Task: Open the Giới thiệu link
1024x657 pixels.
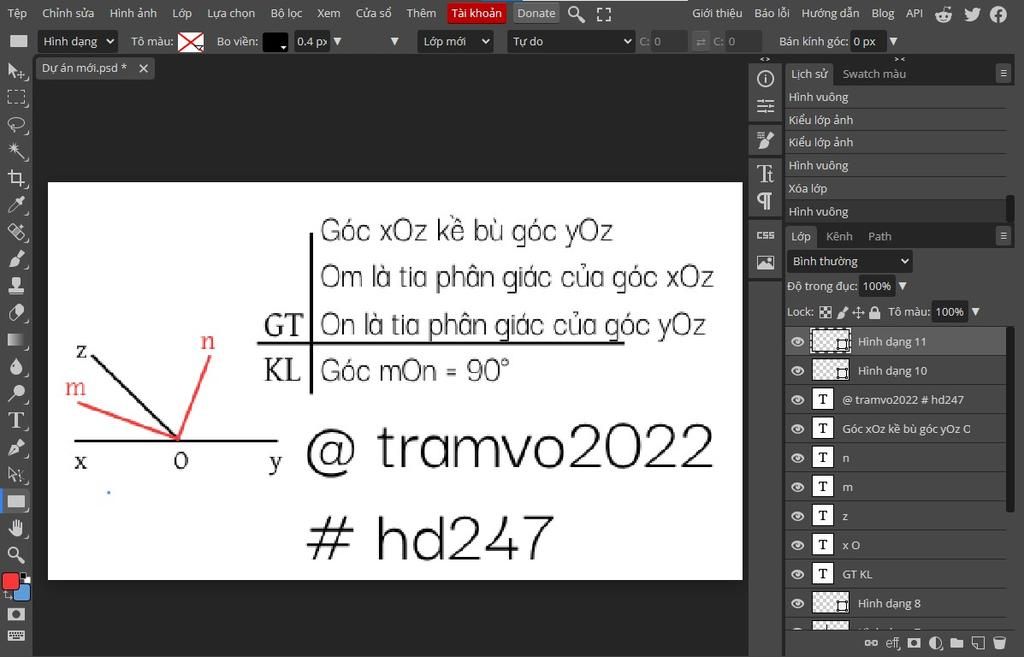Action: tap(717, 13)
